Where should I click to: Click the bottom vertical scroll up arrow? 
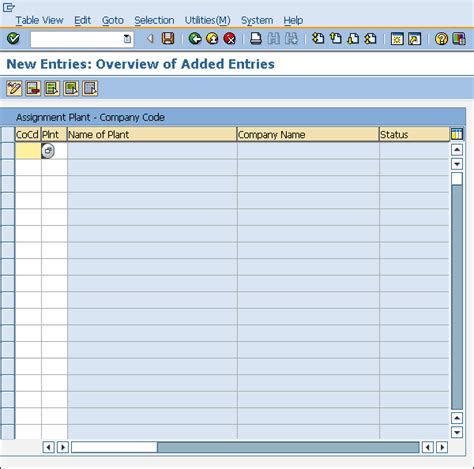click(457, 418)
